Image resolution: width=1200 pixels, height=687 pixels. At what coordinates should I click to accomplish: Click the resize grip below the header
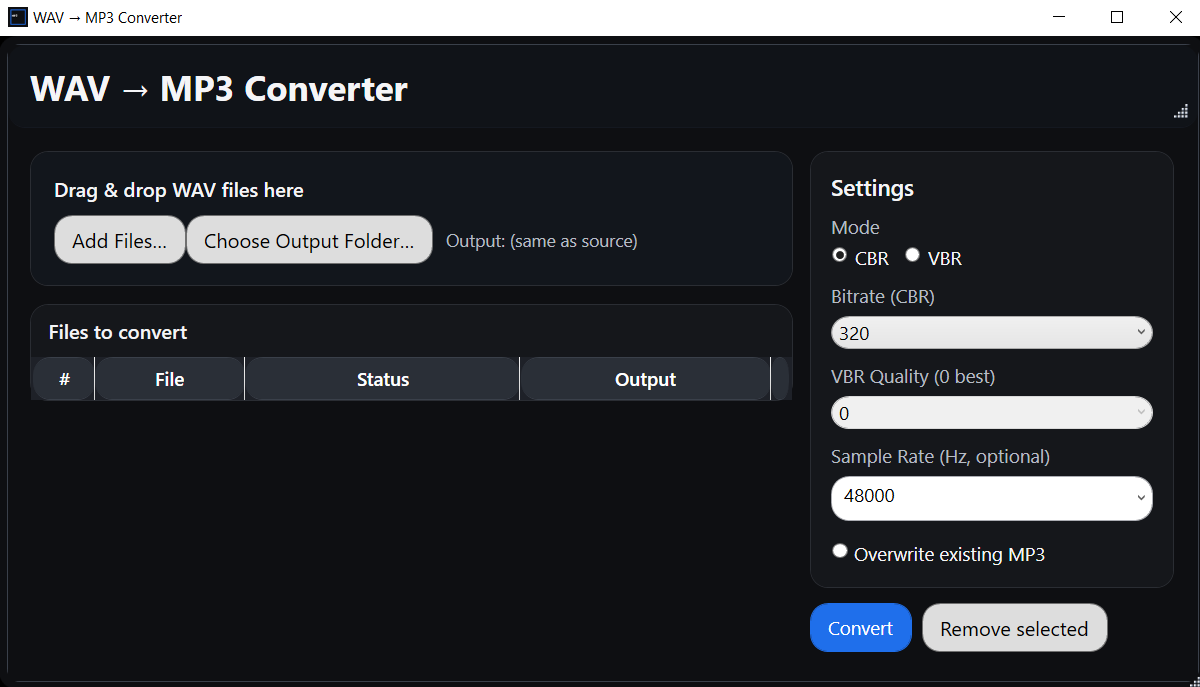click(x=1181, y=111)
